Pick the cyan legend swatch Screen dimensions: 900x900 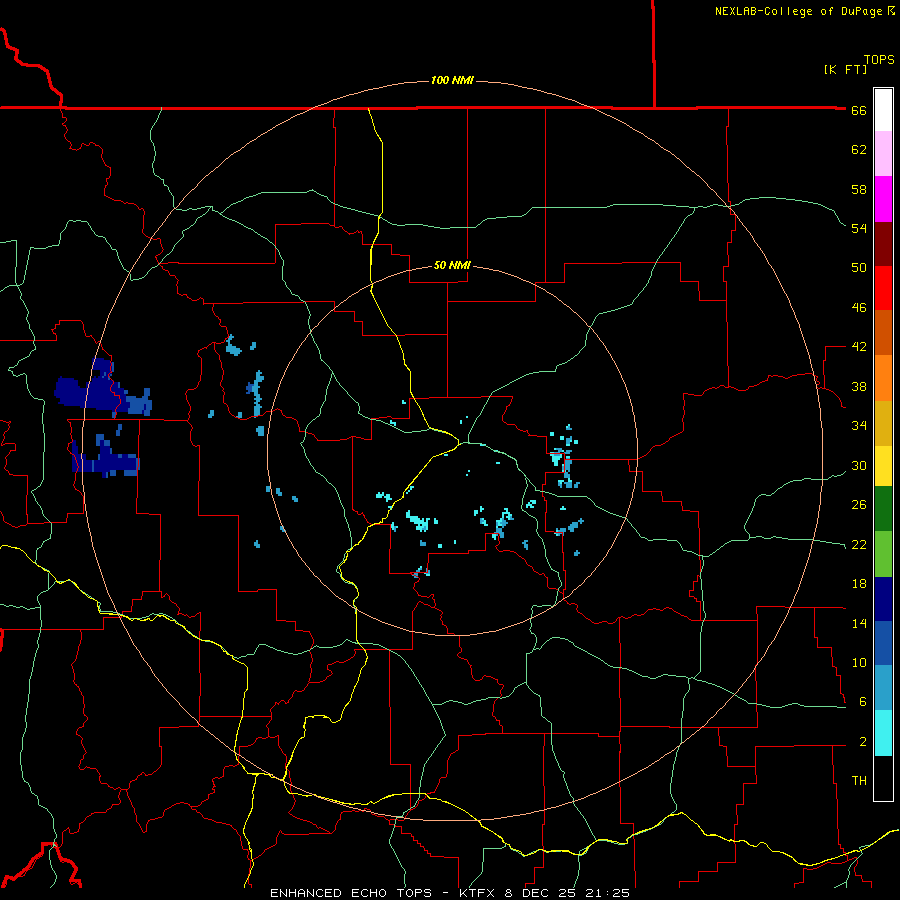(x=883, y=733)
